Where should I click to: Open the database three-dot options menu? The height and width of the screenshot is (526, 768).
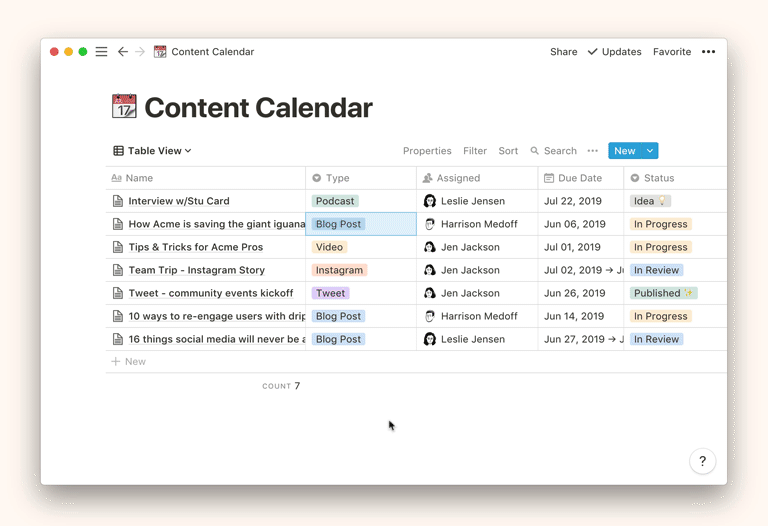point(593,151)
